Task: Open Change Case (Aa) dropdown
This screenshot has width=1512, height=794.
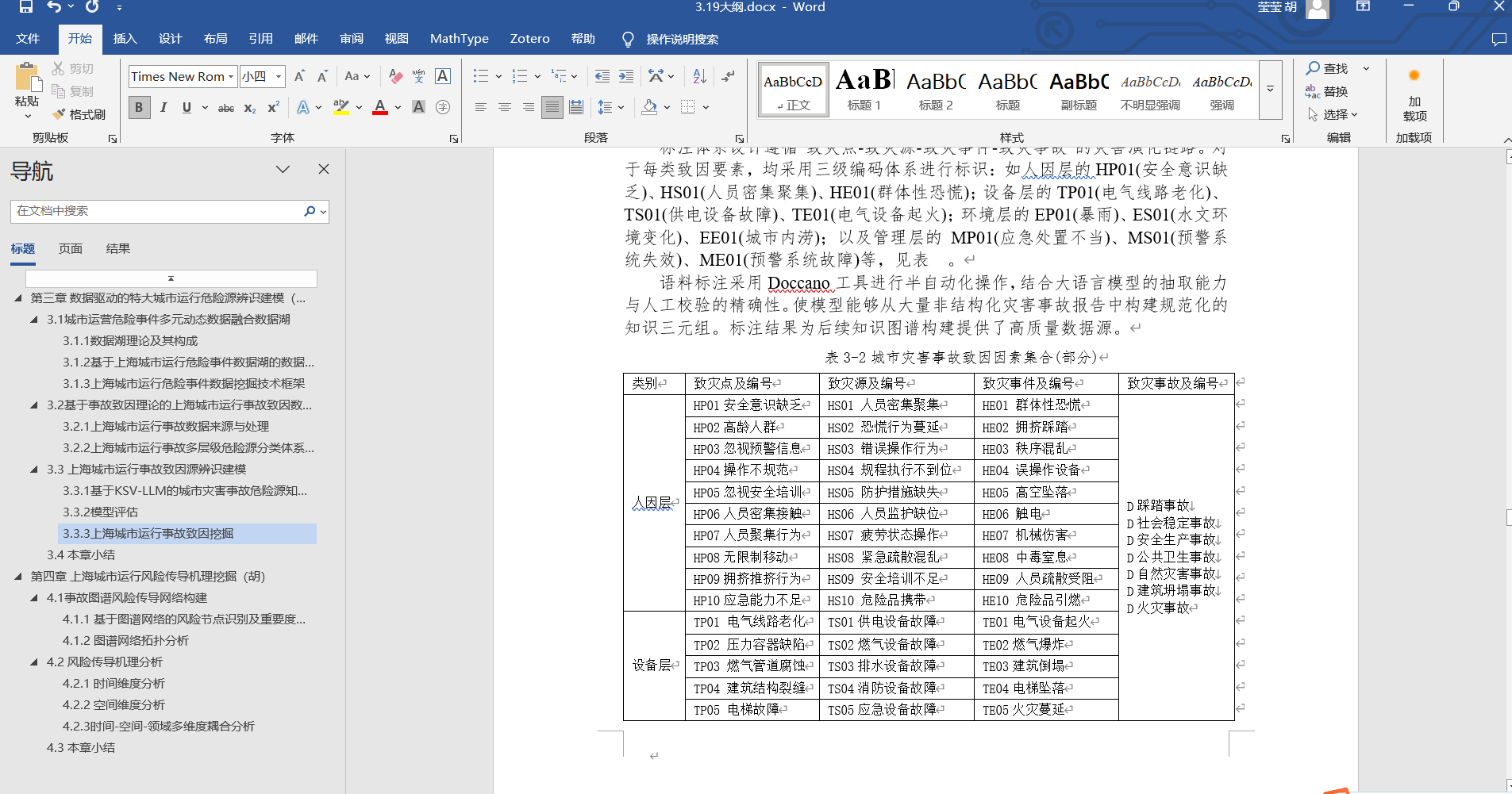Action: (357, 76)
